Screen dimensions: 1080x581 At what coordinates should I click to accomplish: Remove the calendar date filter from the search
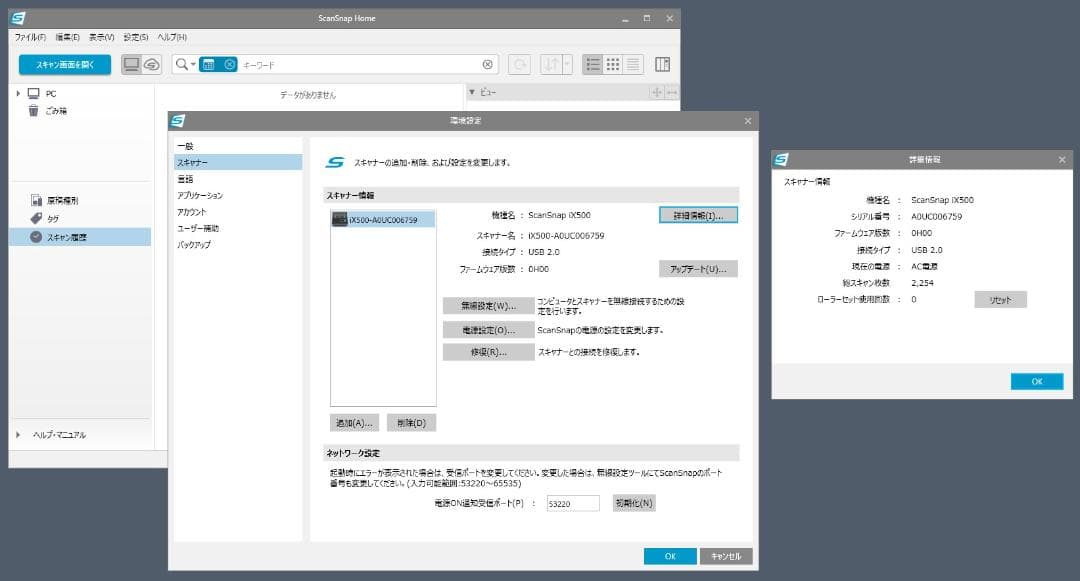click(230, 64)
